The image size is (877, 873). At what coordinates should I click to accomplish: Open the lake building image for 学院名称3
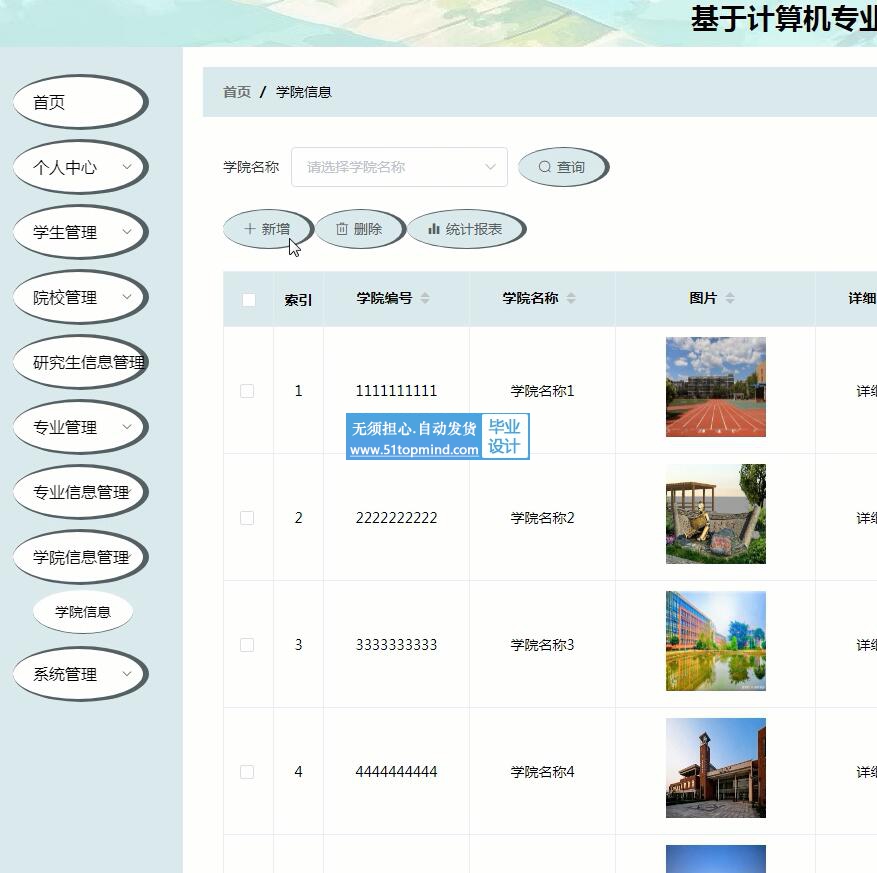(715, 641)
